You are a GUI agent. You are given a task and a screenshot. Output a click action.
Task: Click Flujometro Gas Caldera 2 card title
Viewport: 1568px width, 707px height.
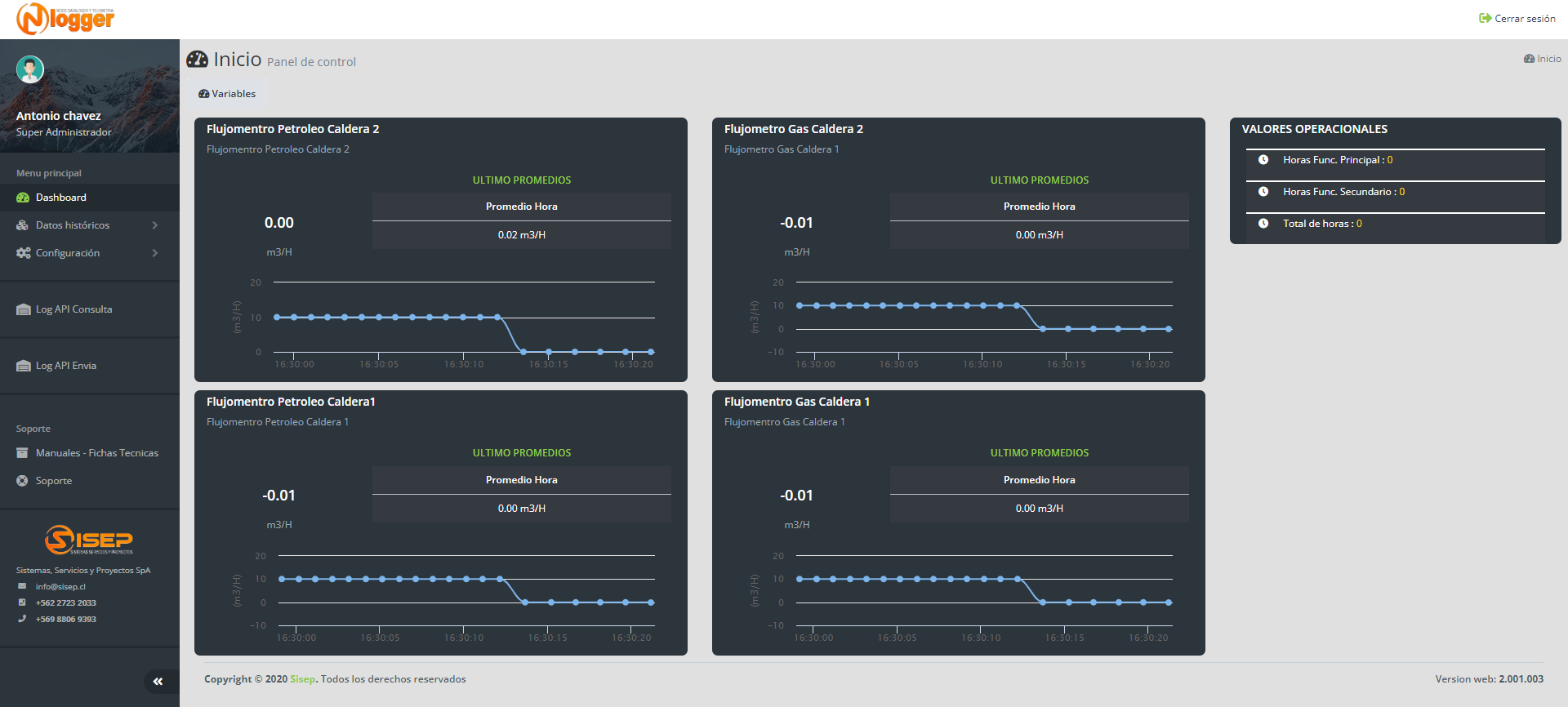[x=793, y=129]
